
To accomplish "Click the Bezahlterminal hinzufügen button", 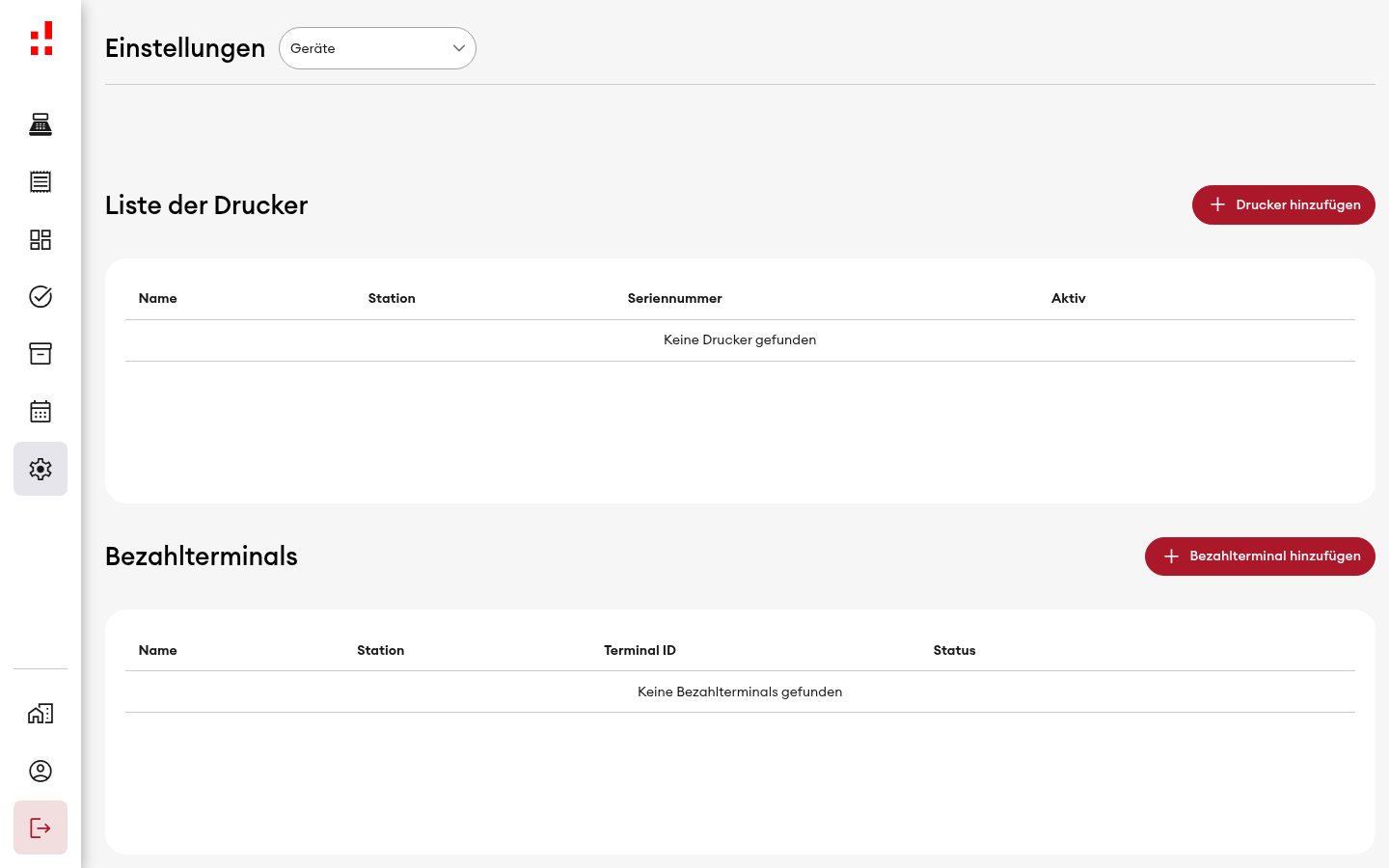I will [x=1260, y=556].
